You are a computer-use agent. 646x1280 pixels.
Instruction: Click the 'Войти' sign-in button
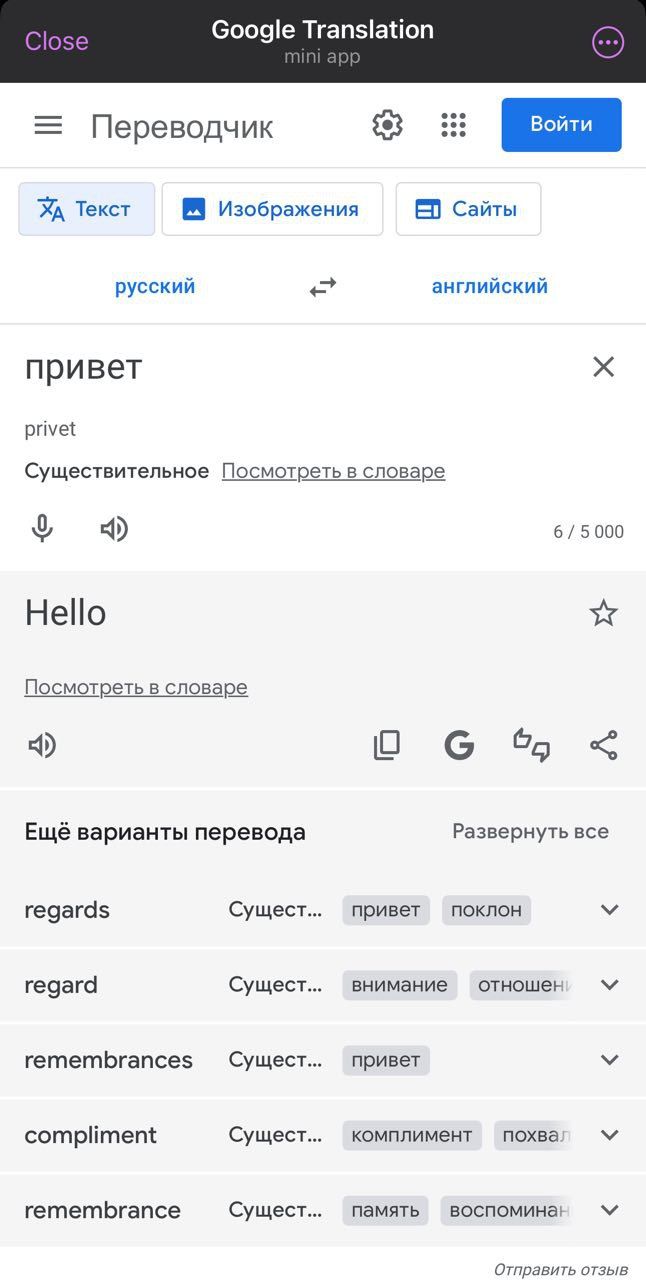(x=561, y=124)
